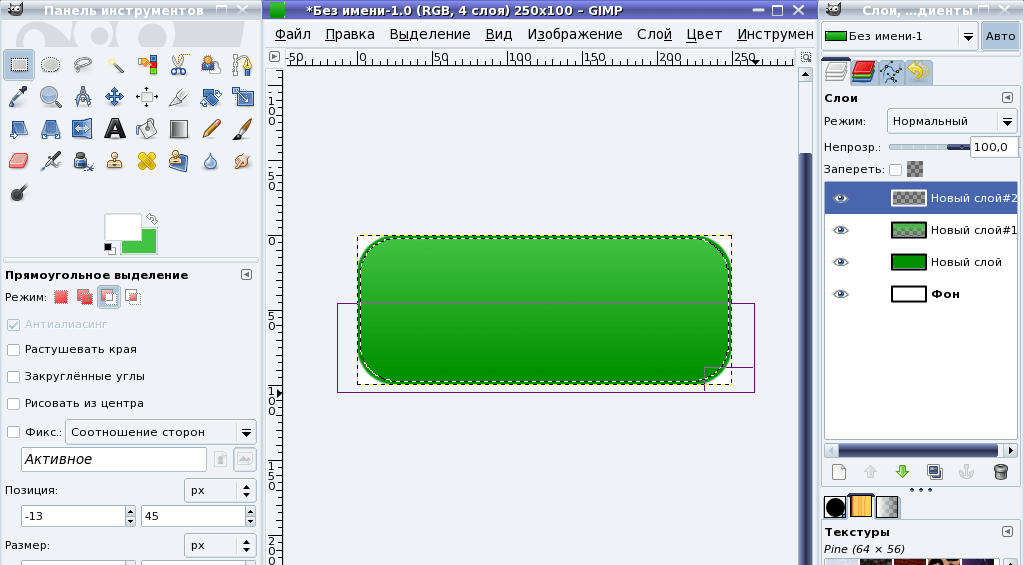Open the Прямоугольное выделение options panel menu
Viewport: 1024px width, 565px height.
[246, 275]
